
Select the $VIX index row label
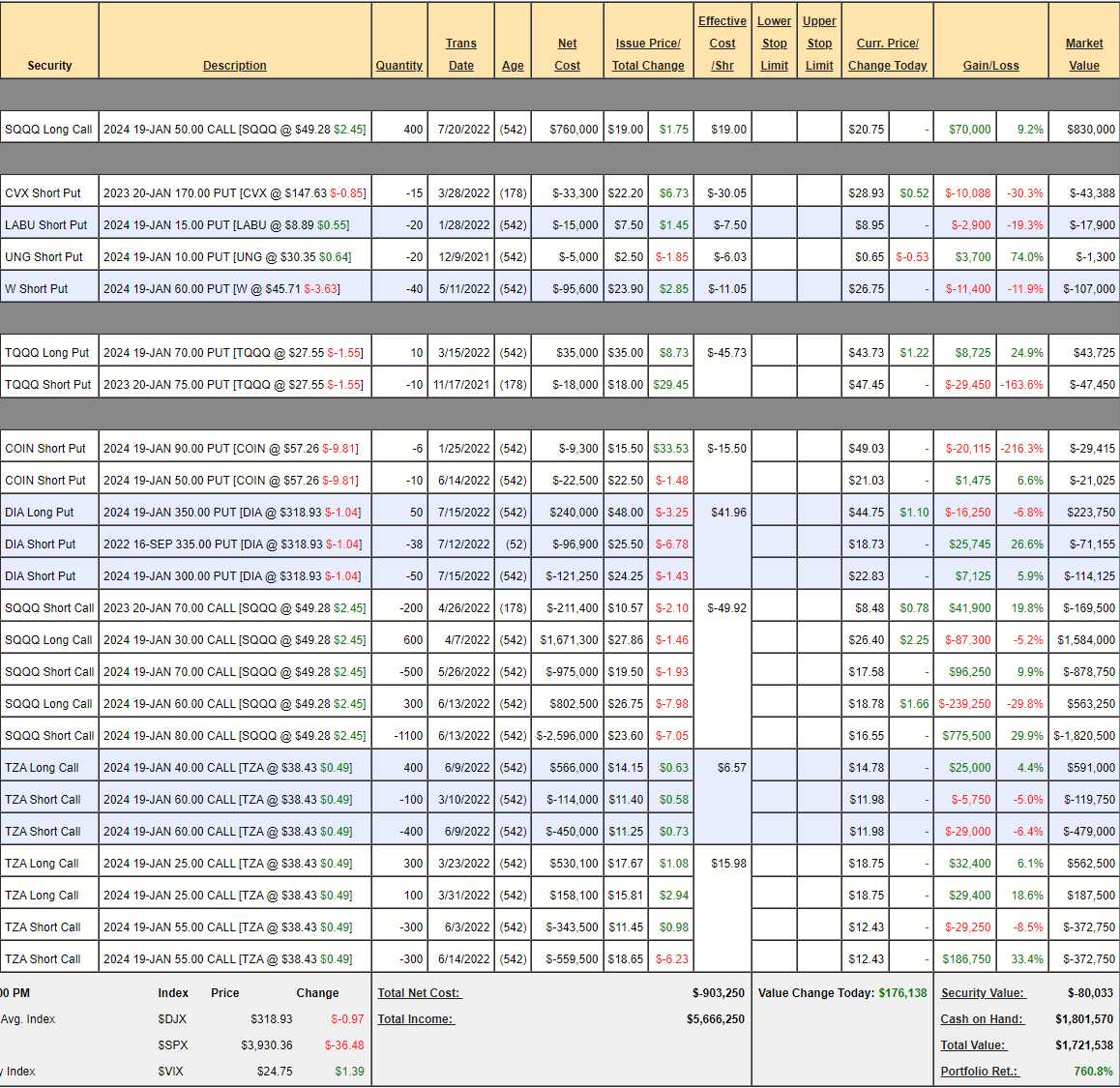170,1072
